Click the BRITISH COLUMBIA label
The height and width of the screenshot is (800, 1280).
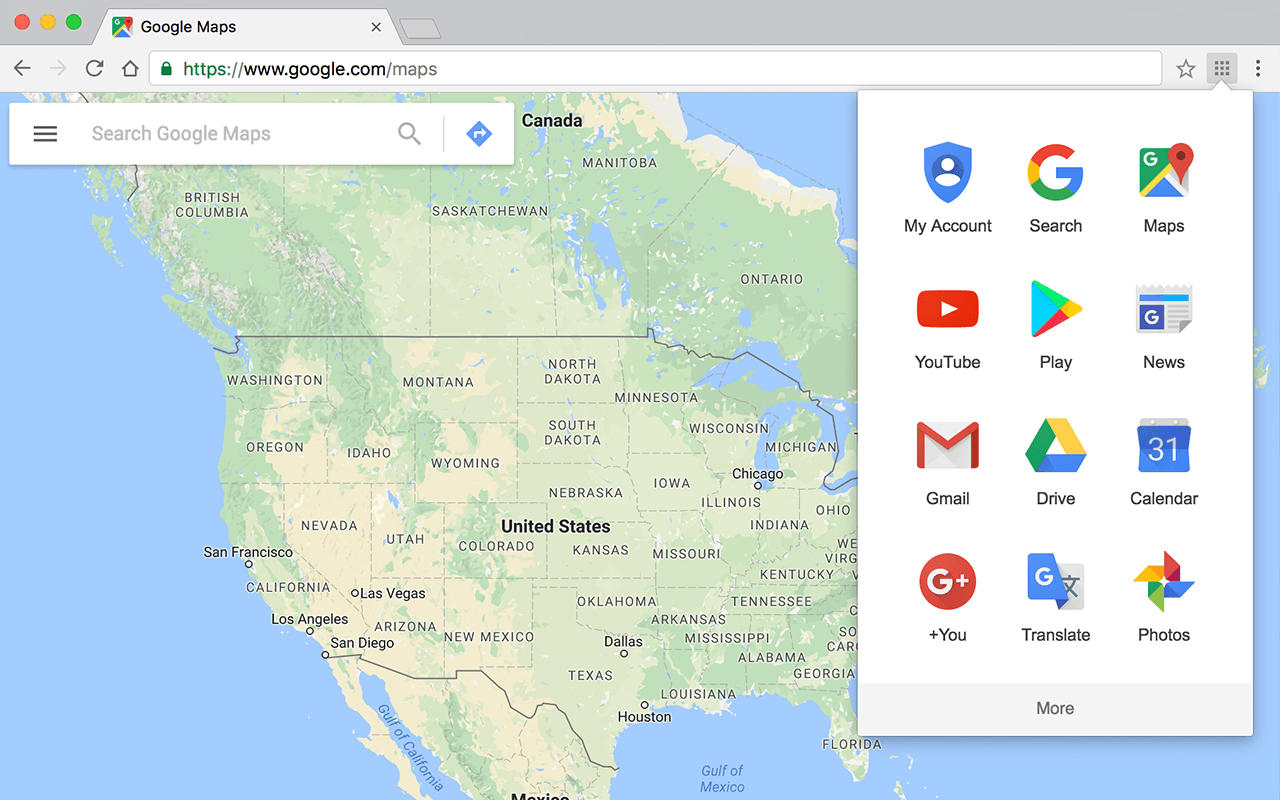click(x=212, y=205)
